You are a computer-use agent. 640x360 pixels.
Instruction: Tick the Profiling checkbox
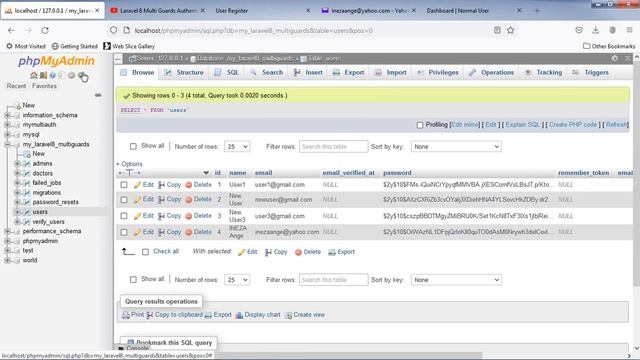420,125
